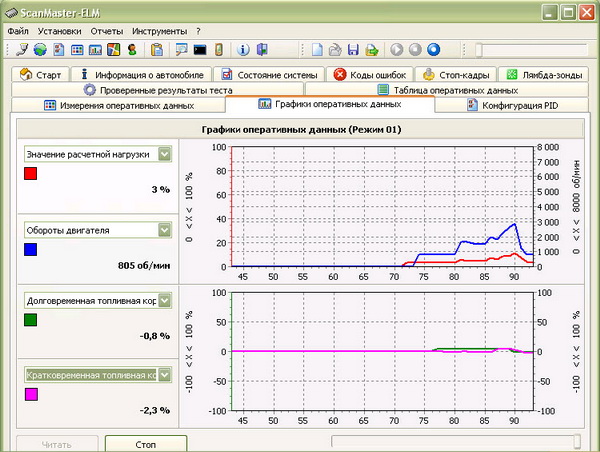Open the Файл menu
This screenshot has height=452, width=600.
click(x=18, y=31)
